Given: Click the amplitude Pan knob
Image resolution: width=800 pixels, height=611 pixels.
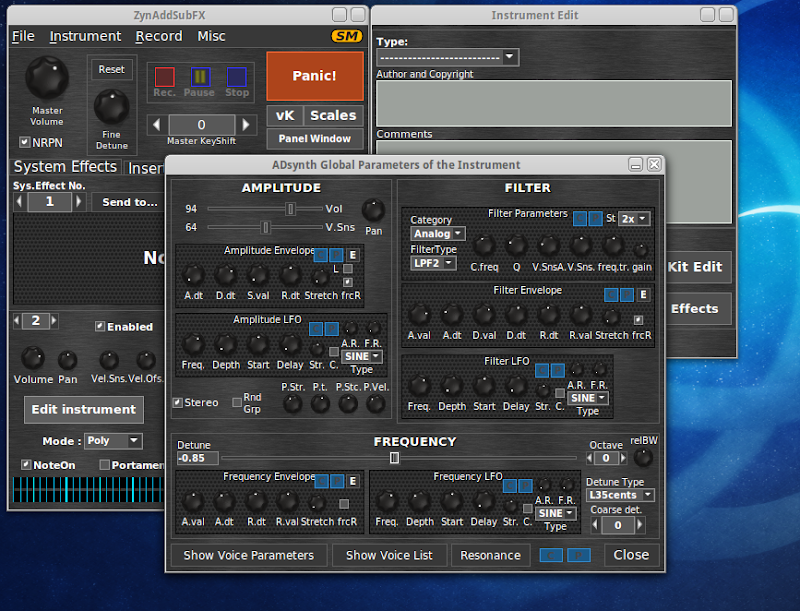Looking at the screenshot, I should [x=373, y=210].
